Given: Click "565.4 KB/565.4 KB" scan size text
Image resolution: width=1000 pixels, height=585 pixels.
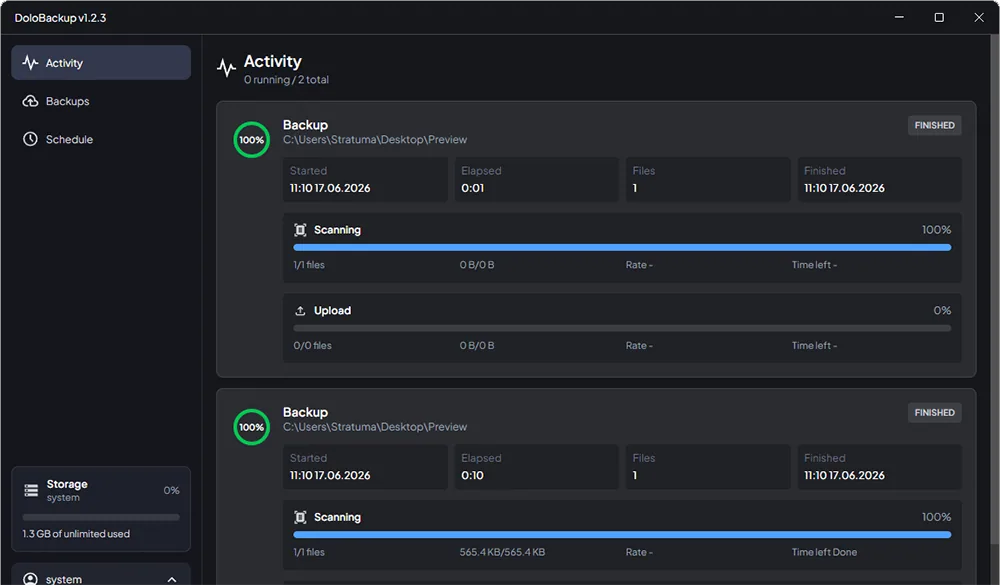Looking at the screenshot, I should click(503, 552).
